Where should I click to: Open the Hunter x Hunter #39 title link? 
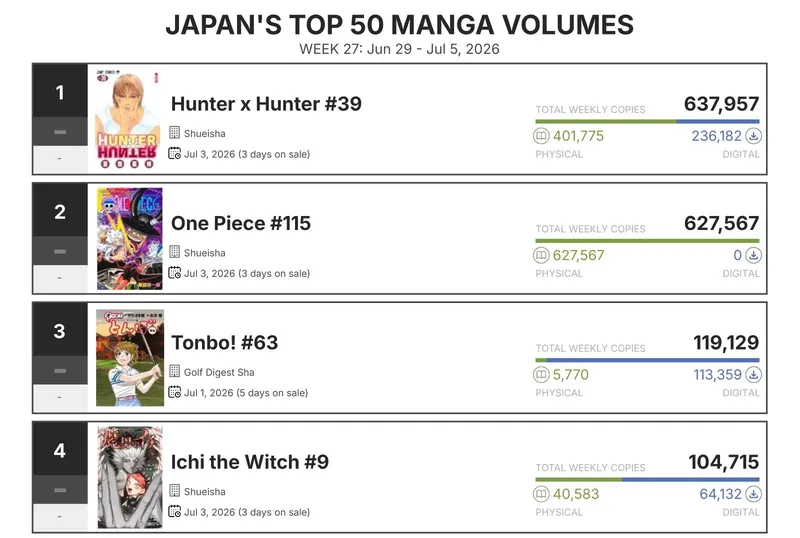click(x=266, y=104)
